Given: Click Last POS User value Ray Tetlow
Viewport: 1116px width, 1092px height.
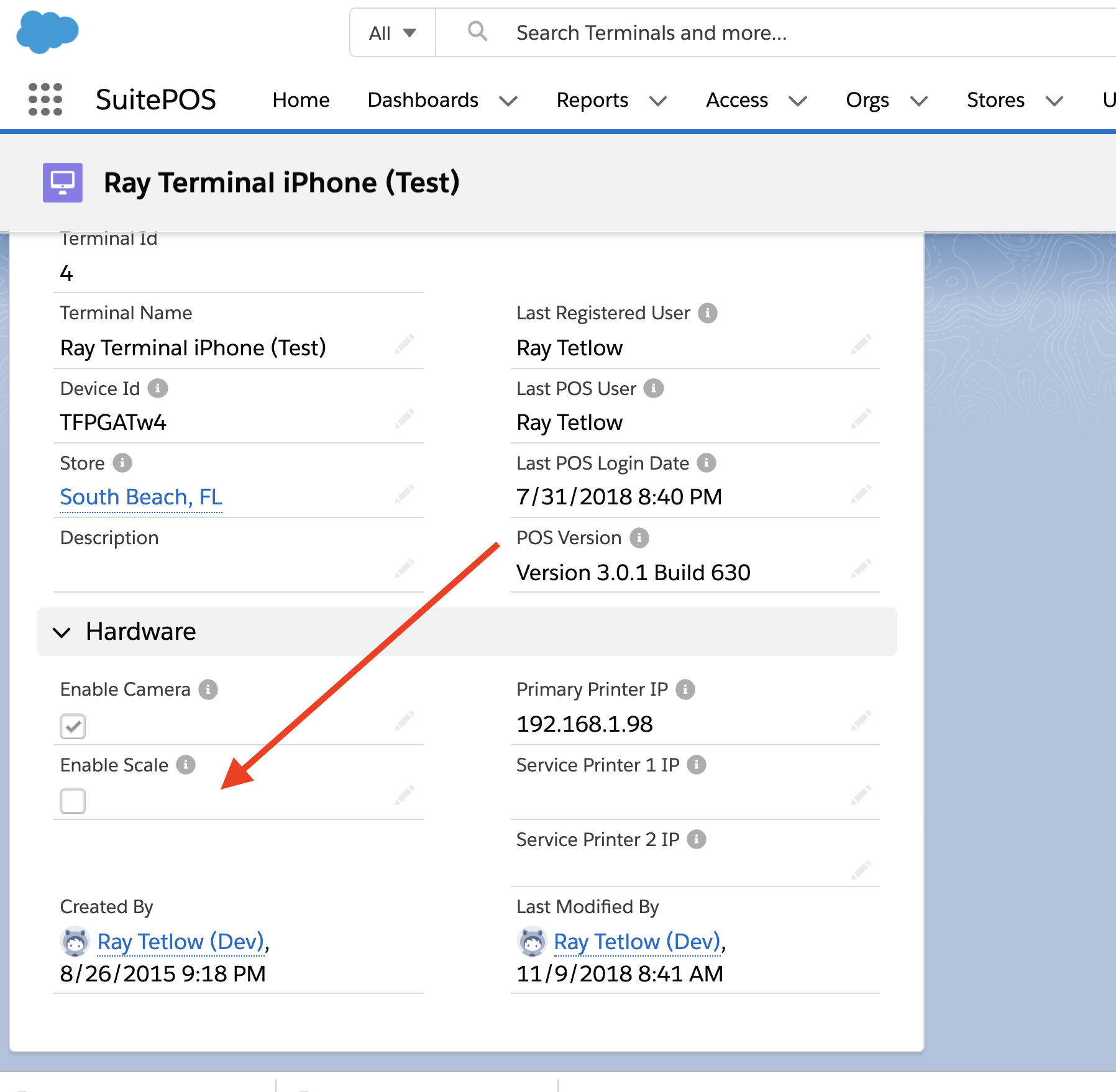Looking at the screenshot, I should pos(570,422).
